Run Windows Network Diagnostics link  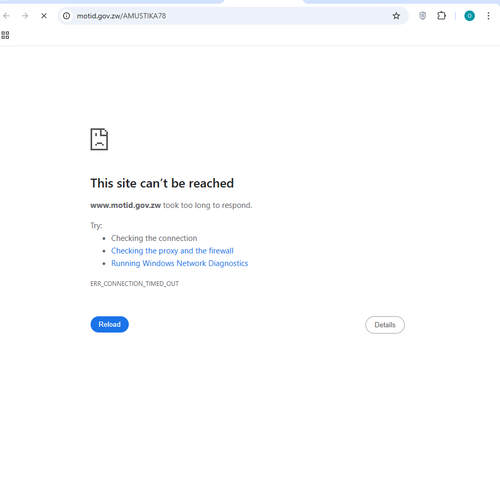[x=179, y=263]
